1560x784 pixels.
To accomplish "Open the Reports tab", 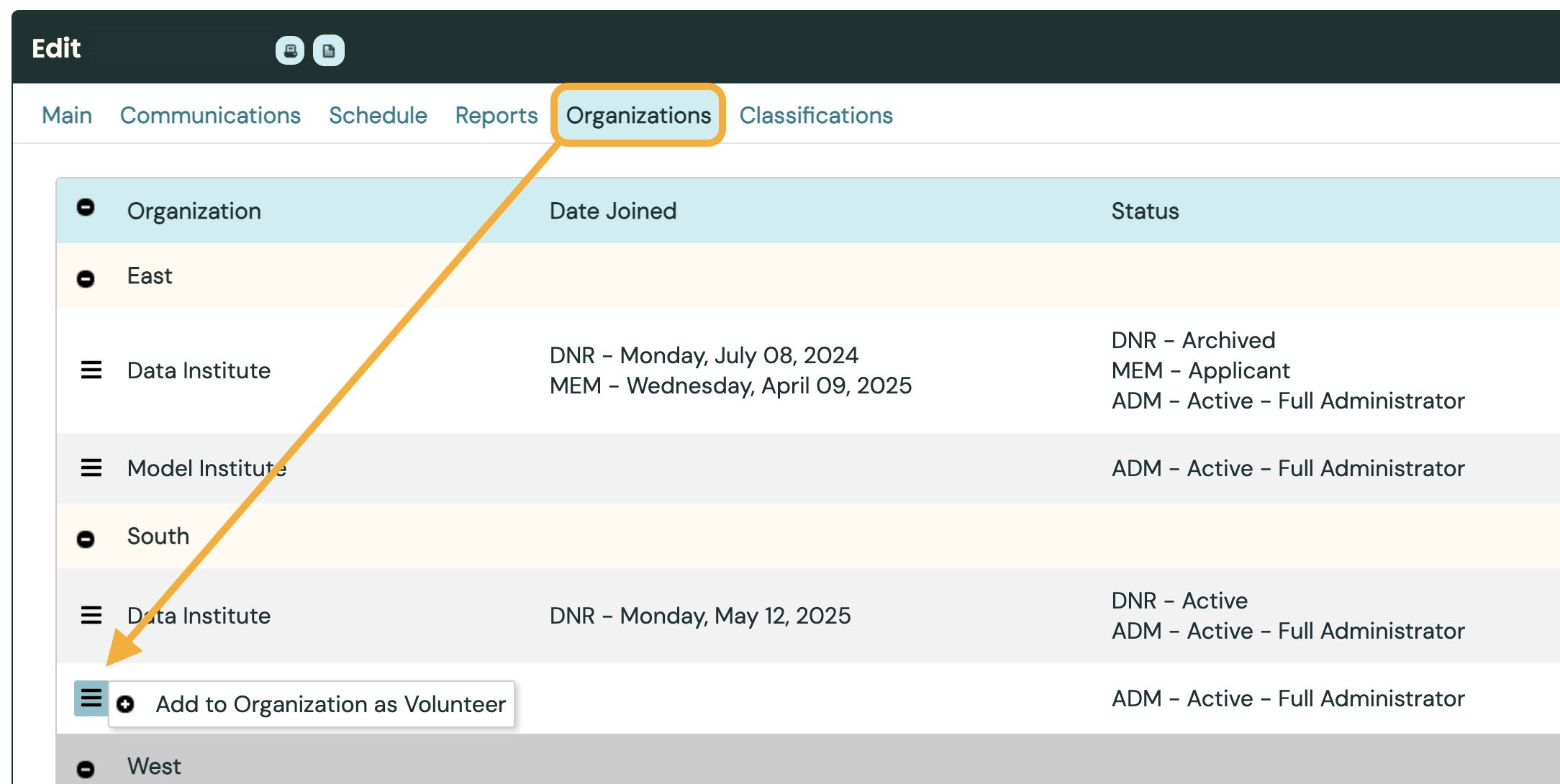I will pos(496,115).
